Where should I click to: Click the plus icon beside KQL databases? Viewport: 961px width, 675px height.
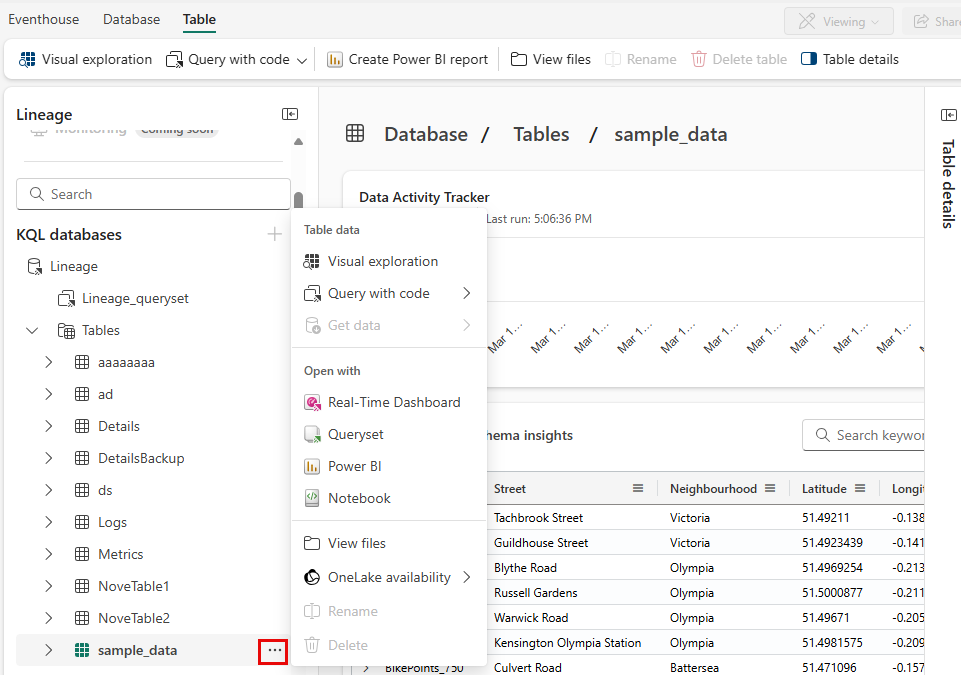pyautogui.click(x=275, y=234)
